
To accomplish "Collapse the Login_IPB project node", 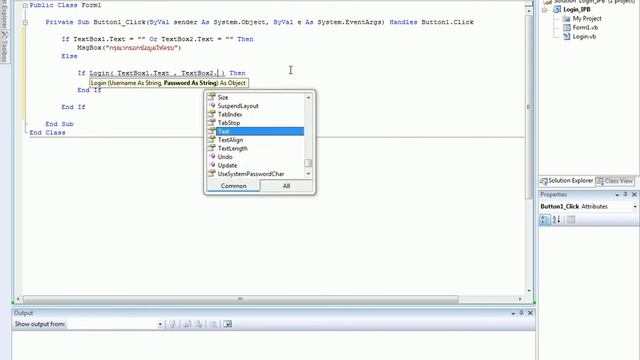I will (544, 9).
